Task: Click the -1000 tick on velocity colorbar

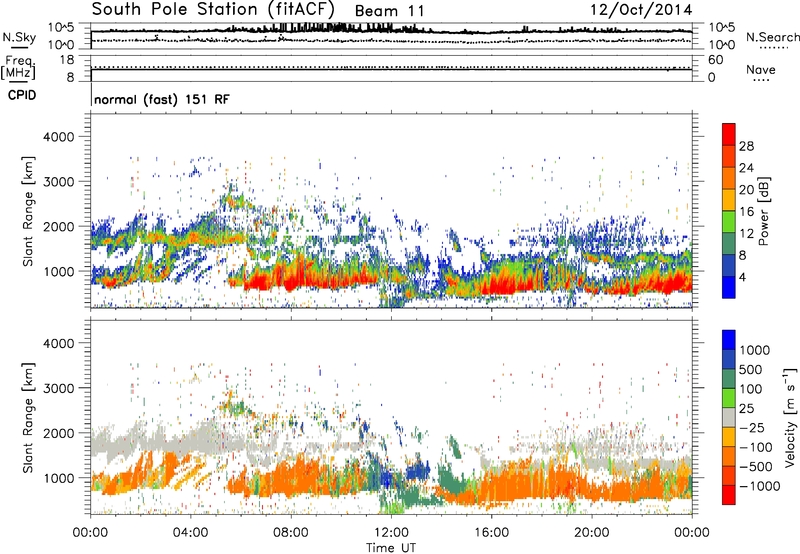Action: (x=760, y=486)
